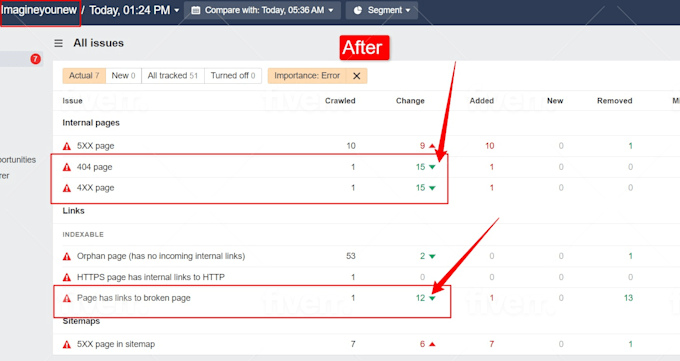The width and height of the screenshot is (680, 361).
Task: Click added value 10 for 5XX page
Action: coord(490,146)
